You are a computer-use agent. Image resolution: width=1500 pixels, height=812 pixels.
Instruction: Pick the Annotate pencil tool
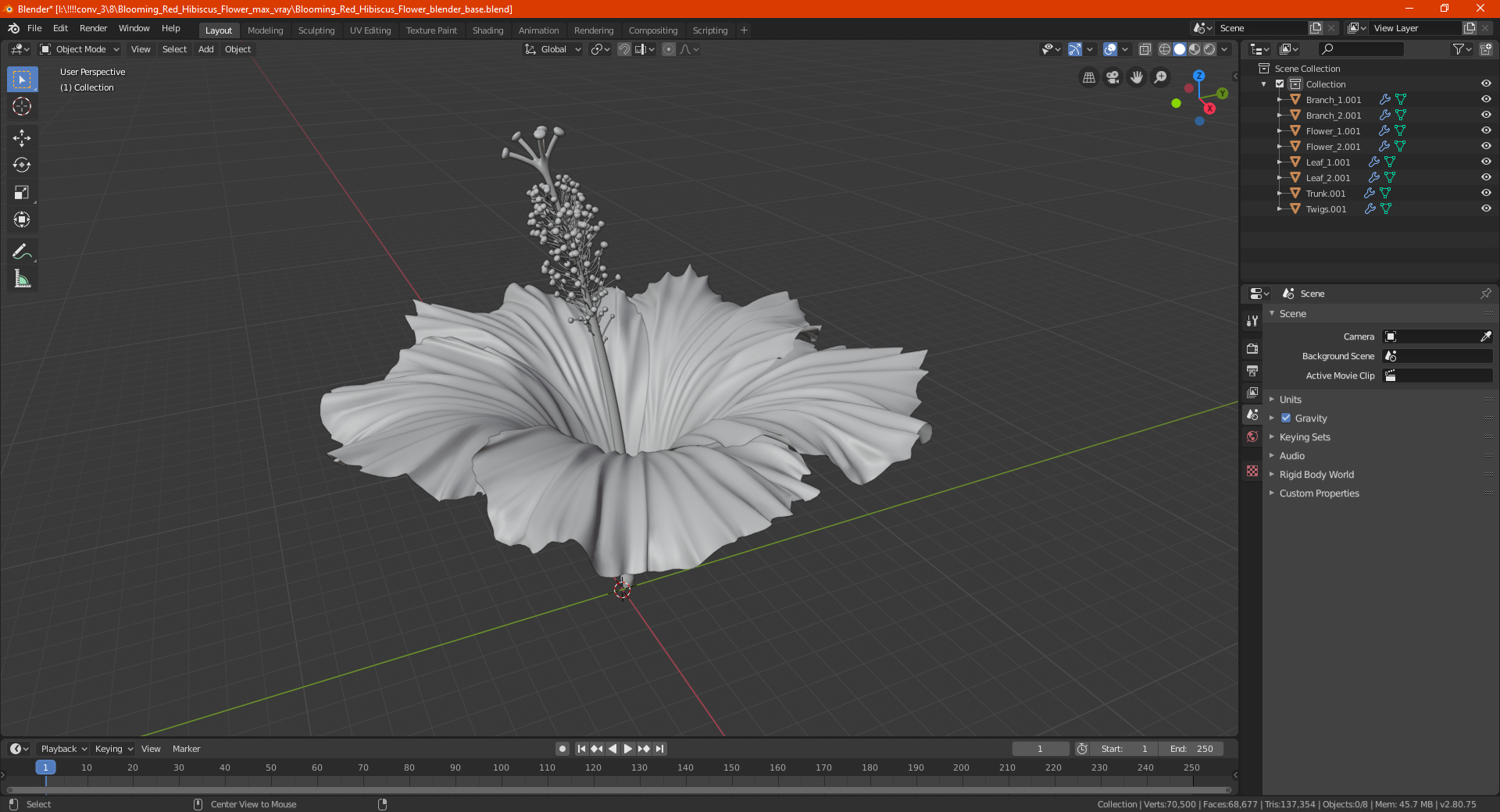click(22, 251)
